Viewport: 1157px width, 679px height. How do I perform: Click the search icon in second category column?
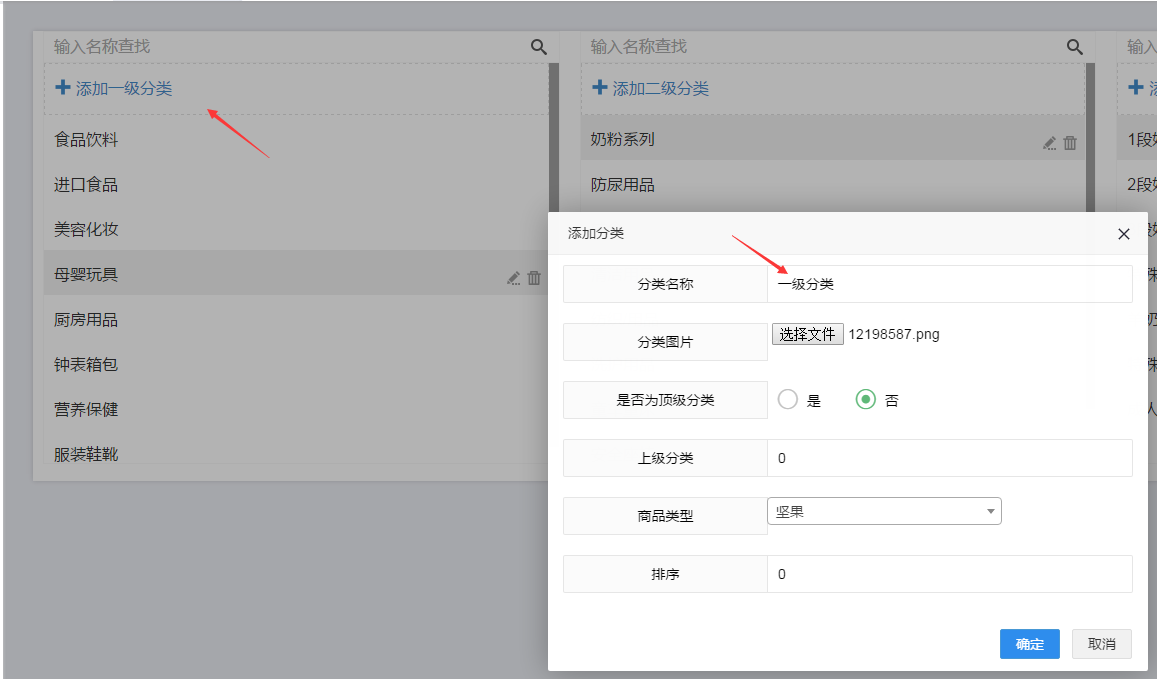[1075, 47]
